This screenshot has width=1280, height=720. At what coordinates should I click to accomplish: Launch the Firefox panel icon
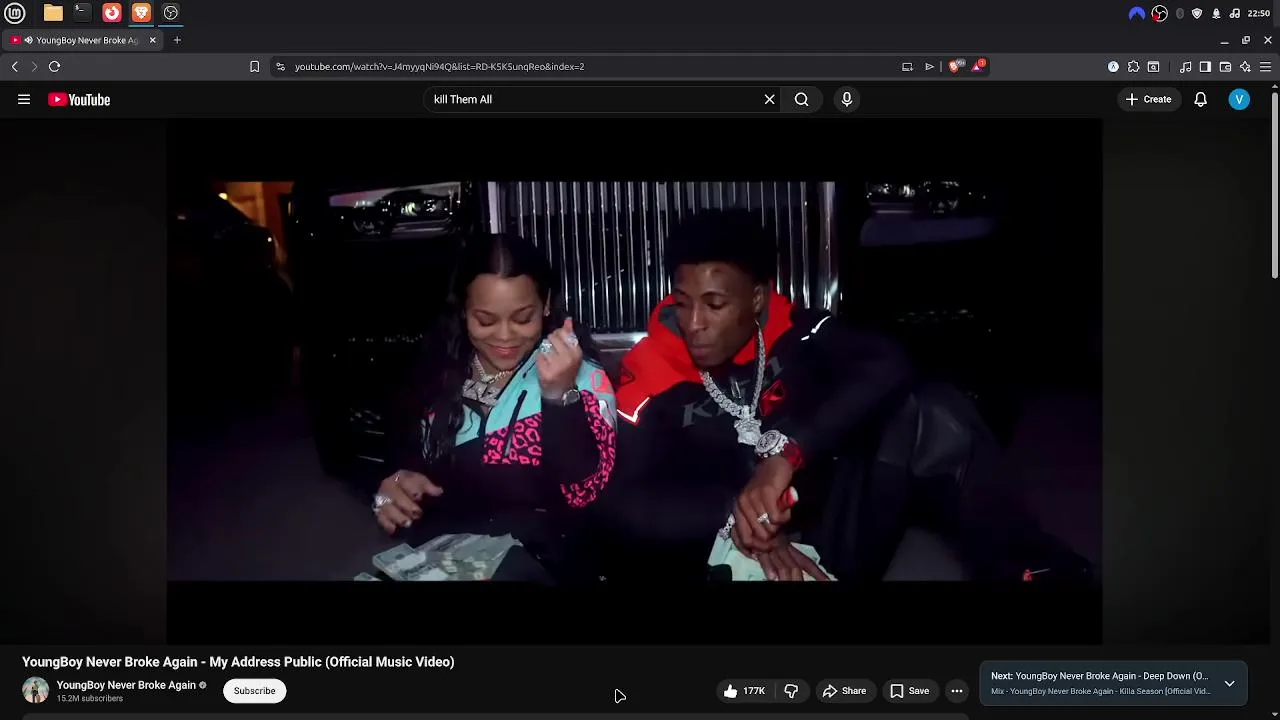pyautogui.click(x=112, y=13)
